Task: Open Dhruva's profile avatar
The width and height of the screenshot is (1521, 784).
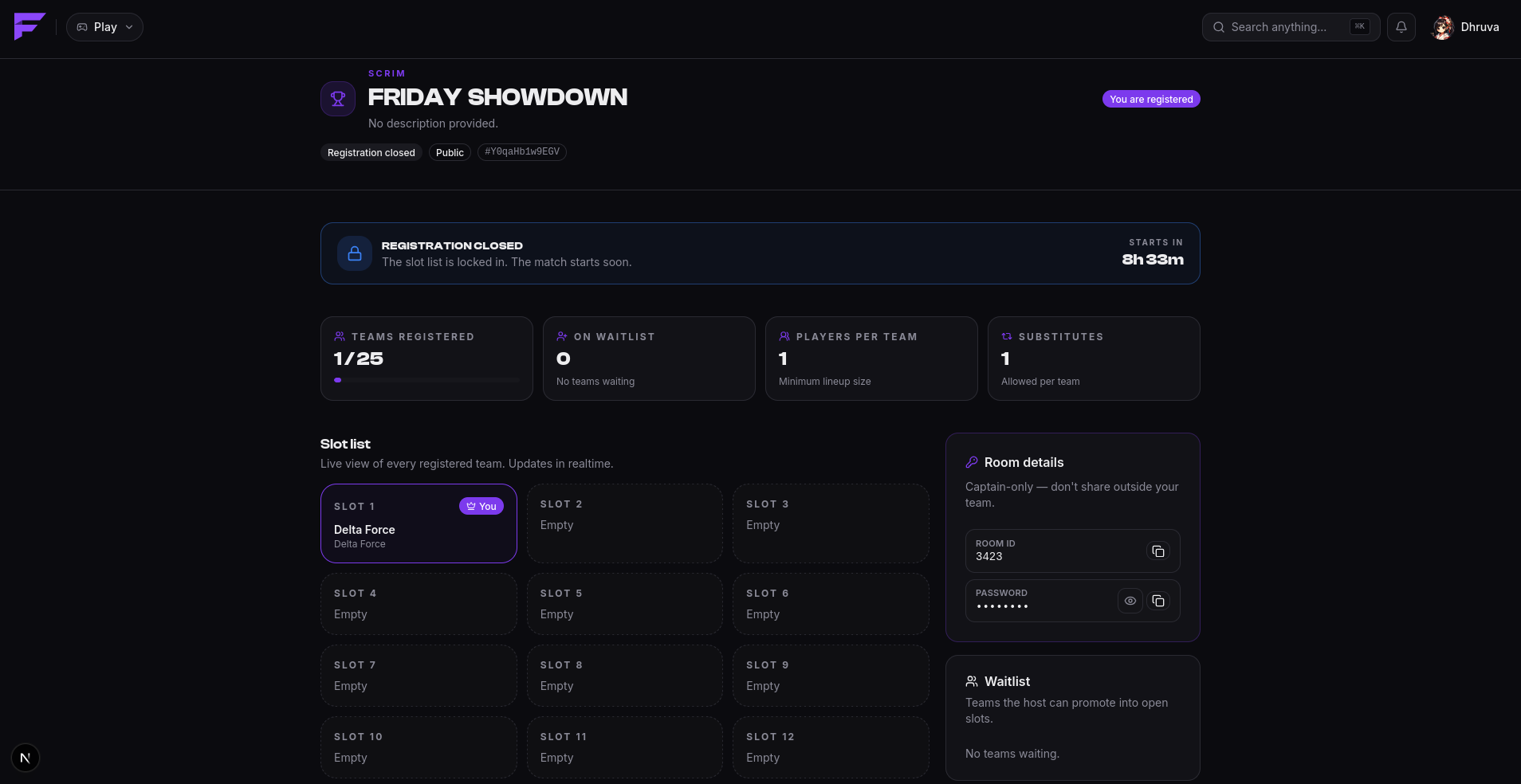Action: (x=1443, y=27)
